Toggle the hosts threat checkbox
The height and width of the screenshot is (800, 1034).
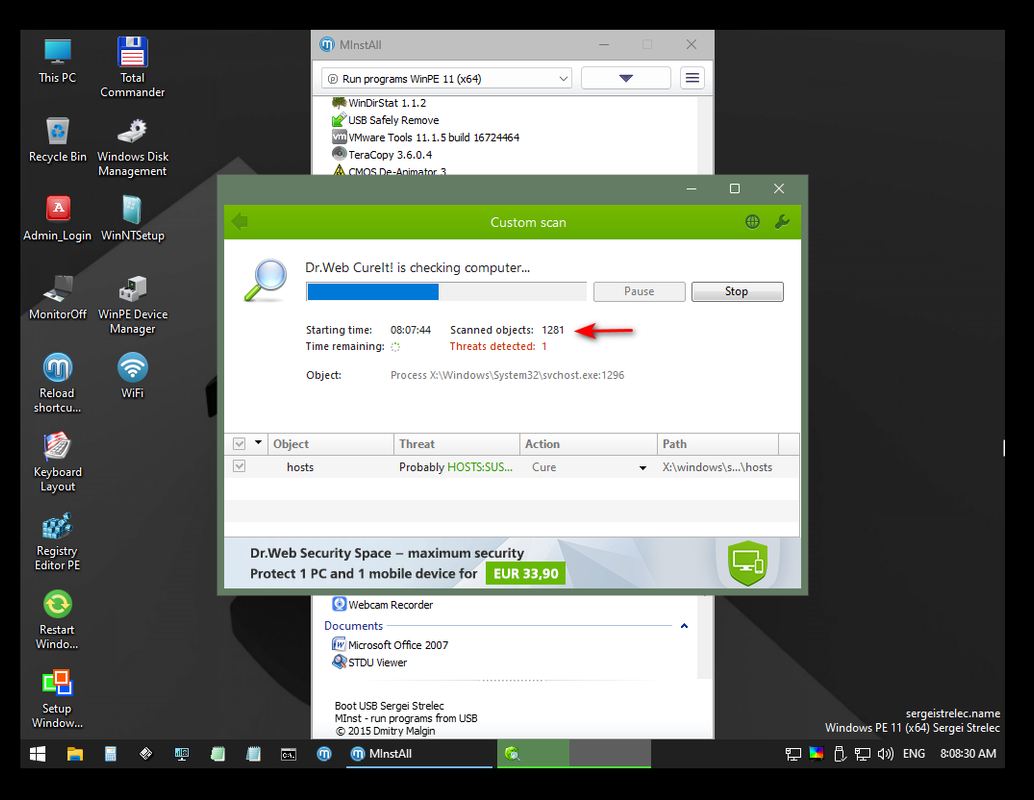(x=239, y=466)
